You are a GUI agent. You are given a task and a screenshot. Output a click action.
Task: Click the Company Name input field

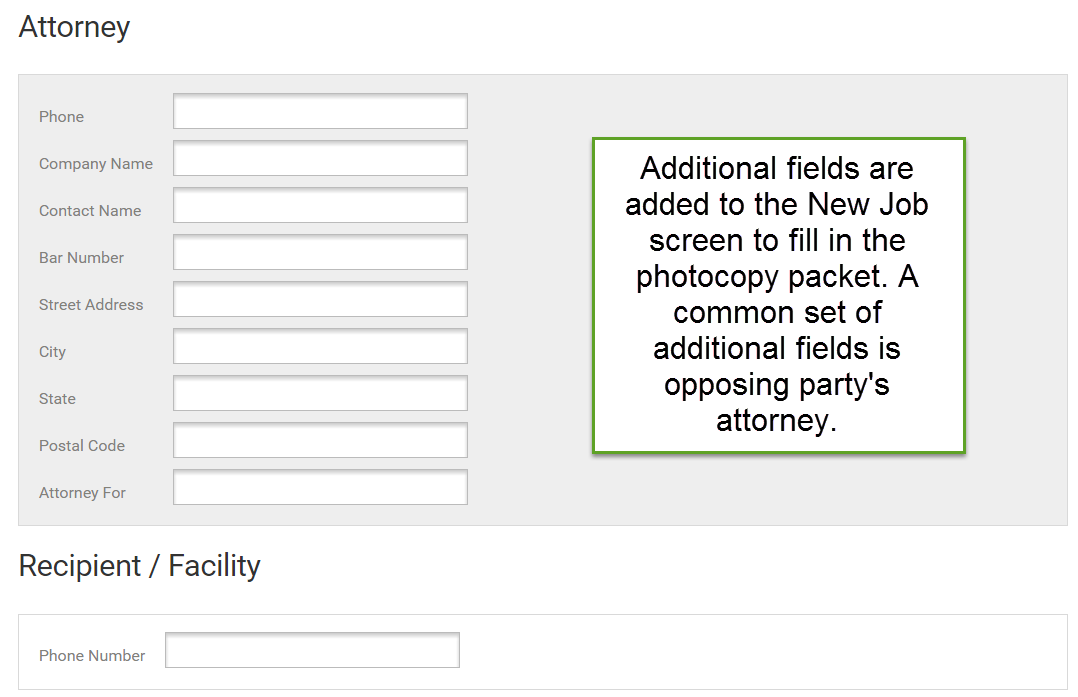point(319,158)
